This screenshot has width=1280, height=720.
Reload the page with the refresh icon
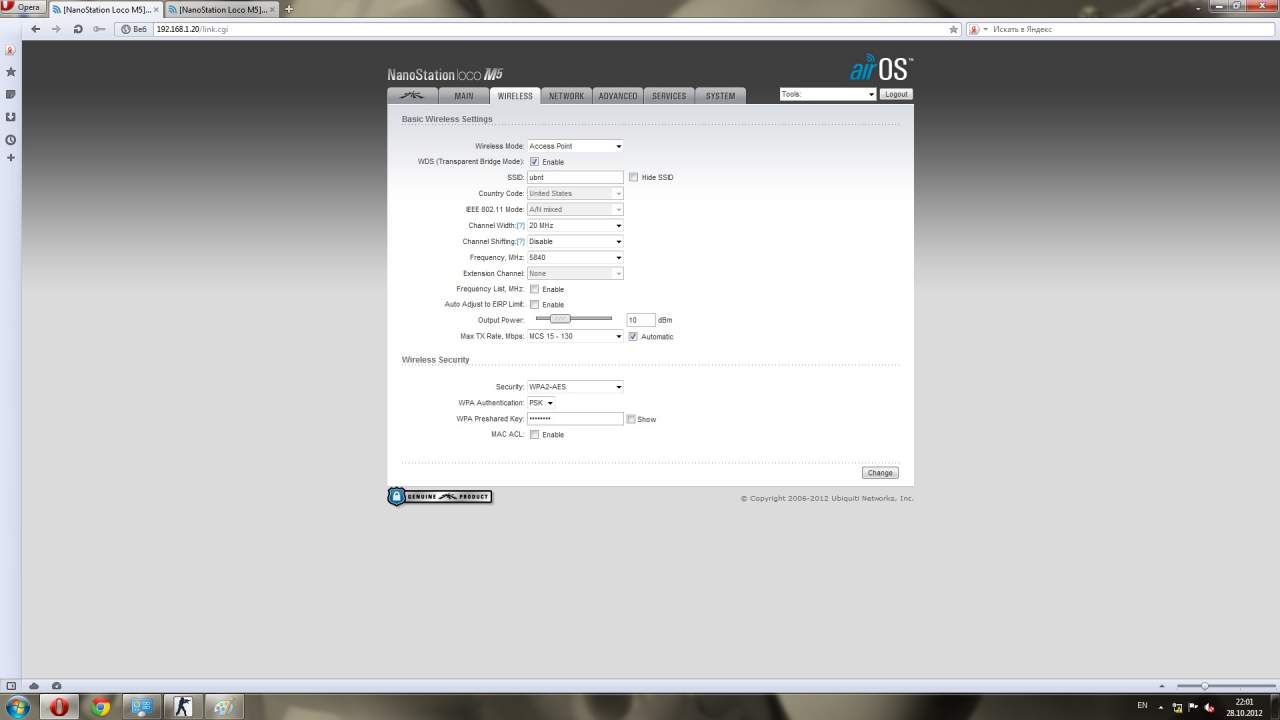click(x=78, y=29)
